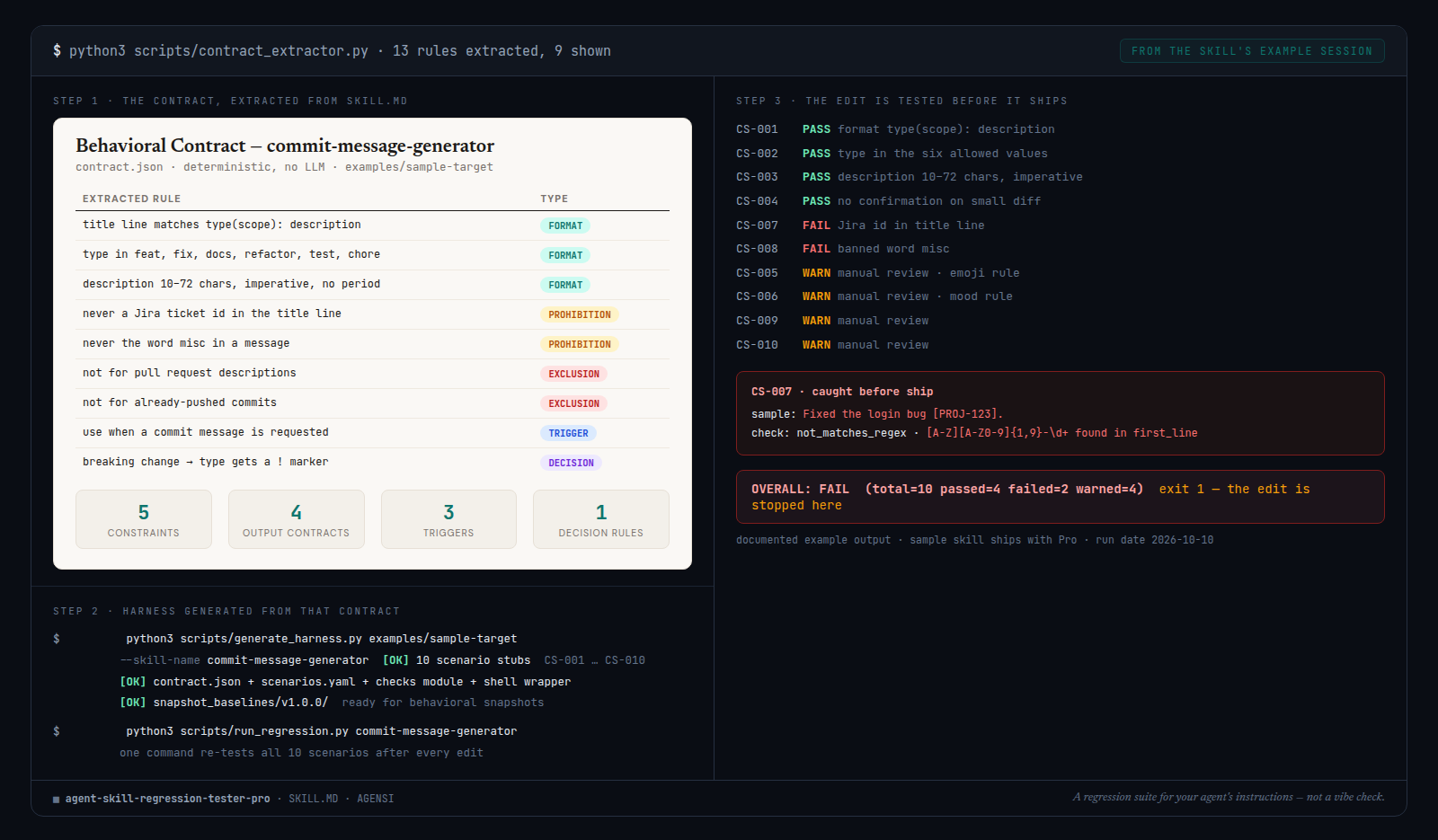Click the TRIGGER type badge
1438x840 pixels.
coord(568,433)
